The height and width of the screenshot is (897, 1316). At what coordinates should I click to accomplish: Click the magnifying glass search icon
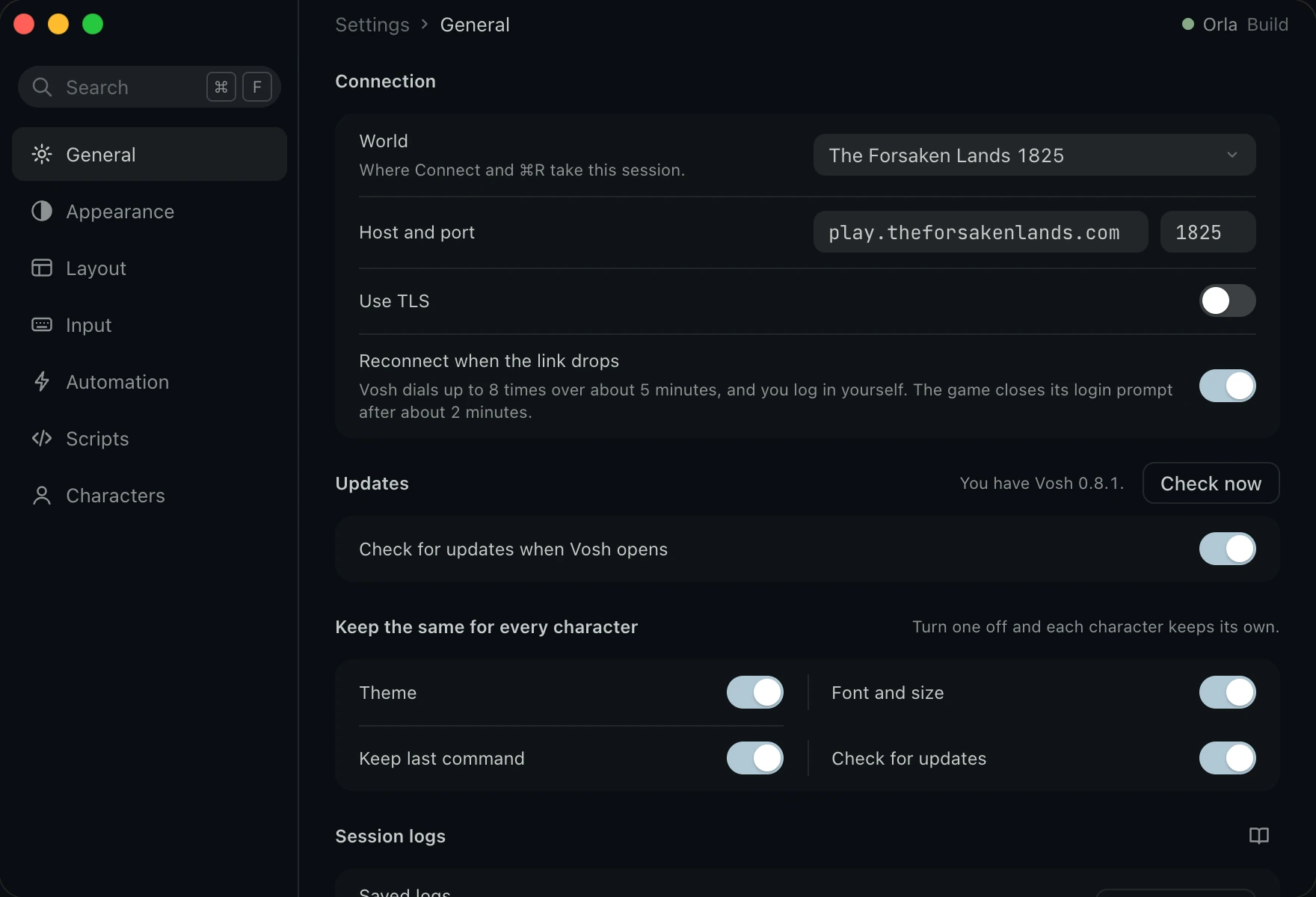pyautogui.click(x=42, y=87)
